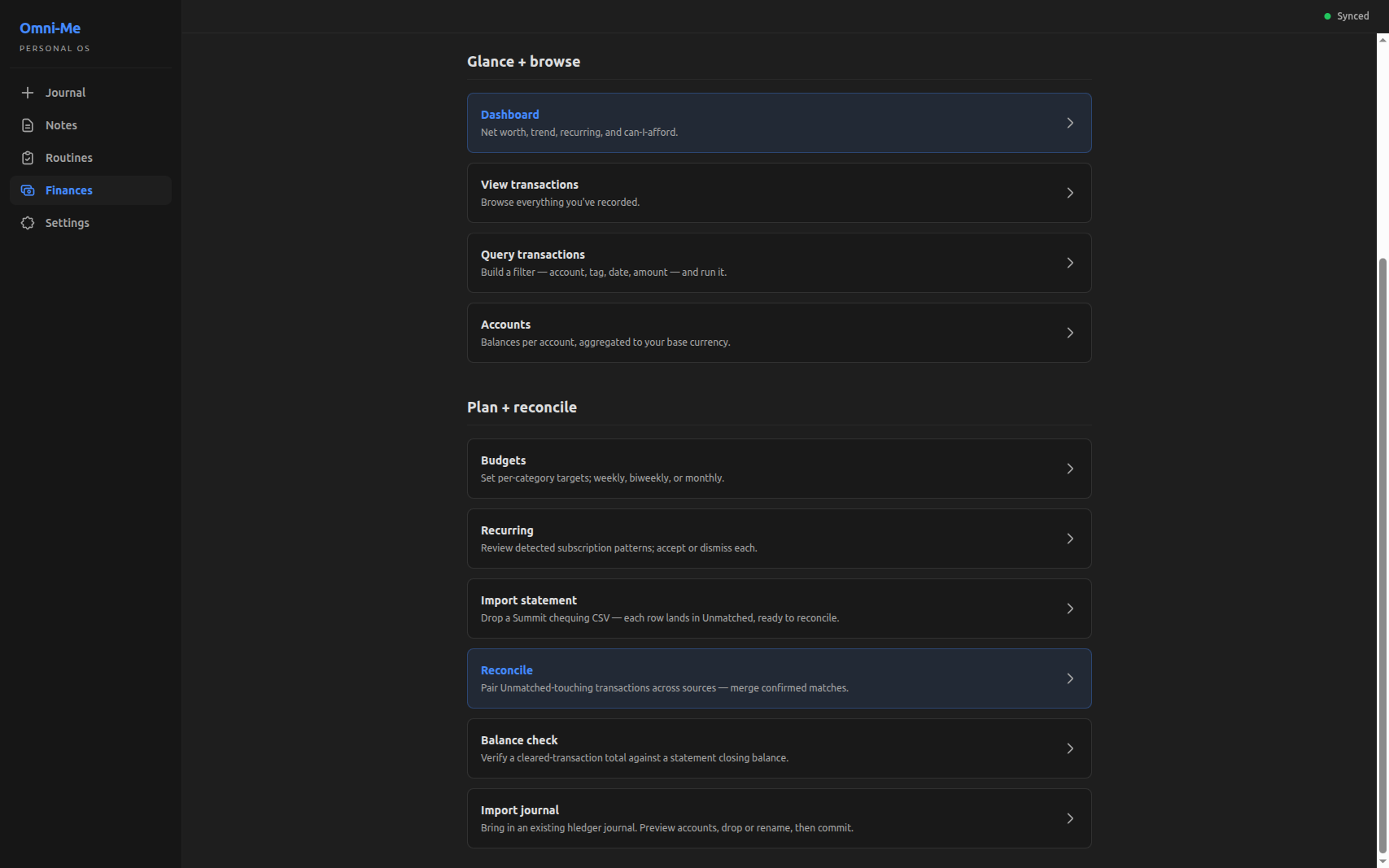
Task: Open the Budgets title
Action: [503, 460]
